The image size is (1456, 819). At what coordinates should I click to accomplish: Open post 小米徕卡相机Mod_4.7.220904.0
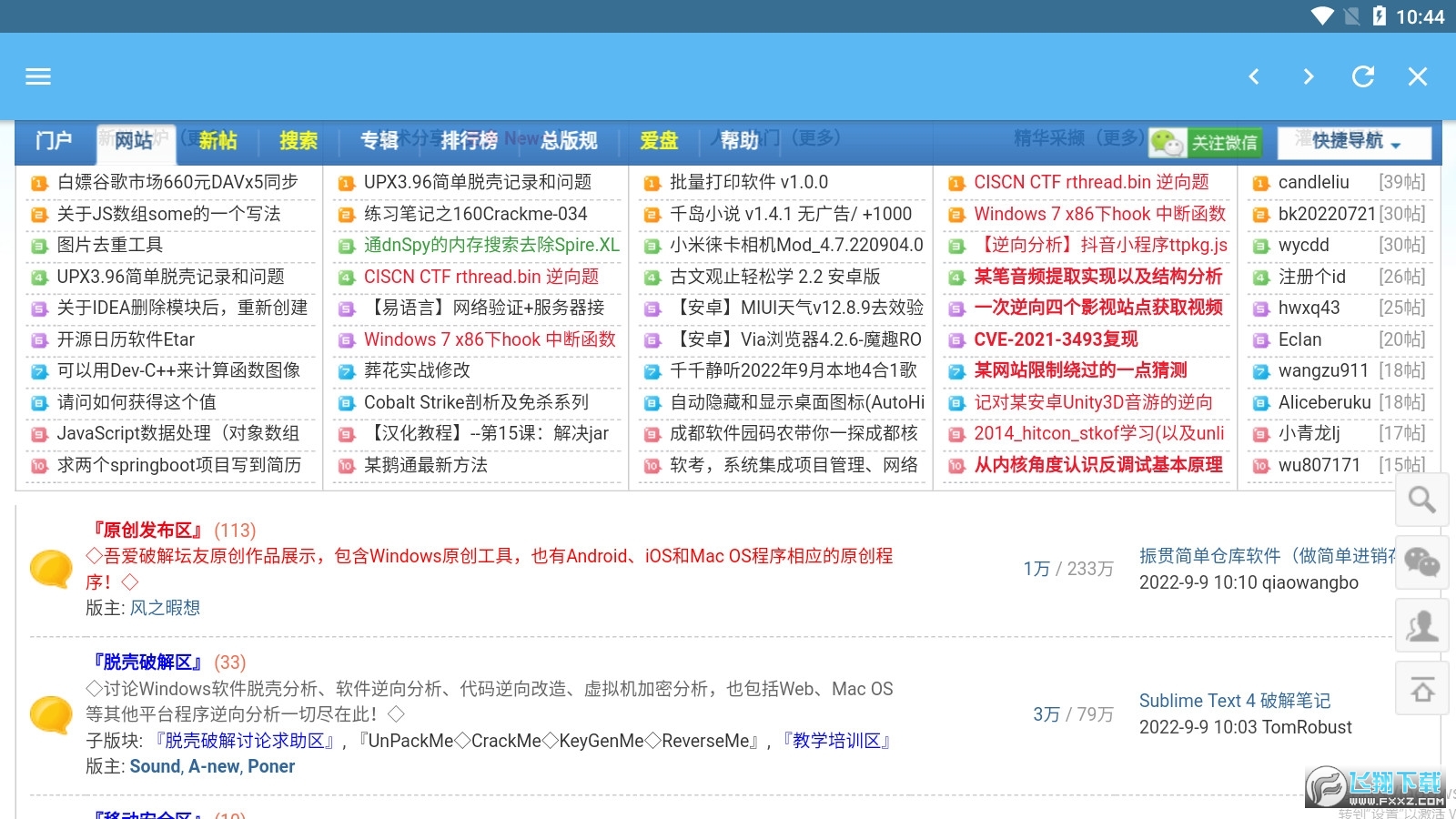pyautogui.click(x=796, y=245)
